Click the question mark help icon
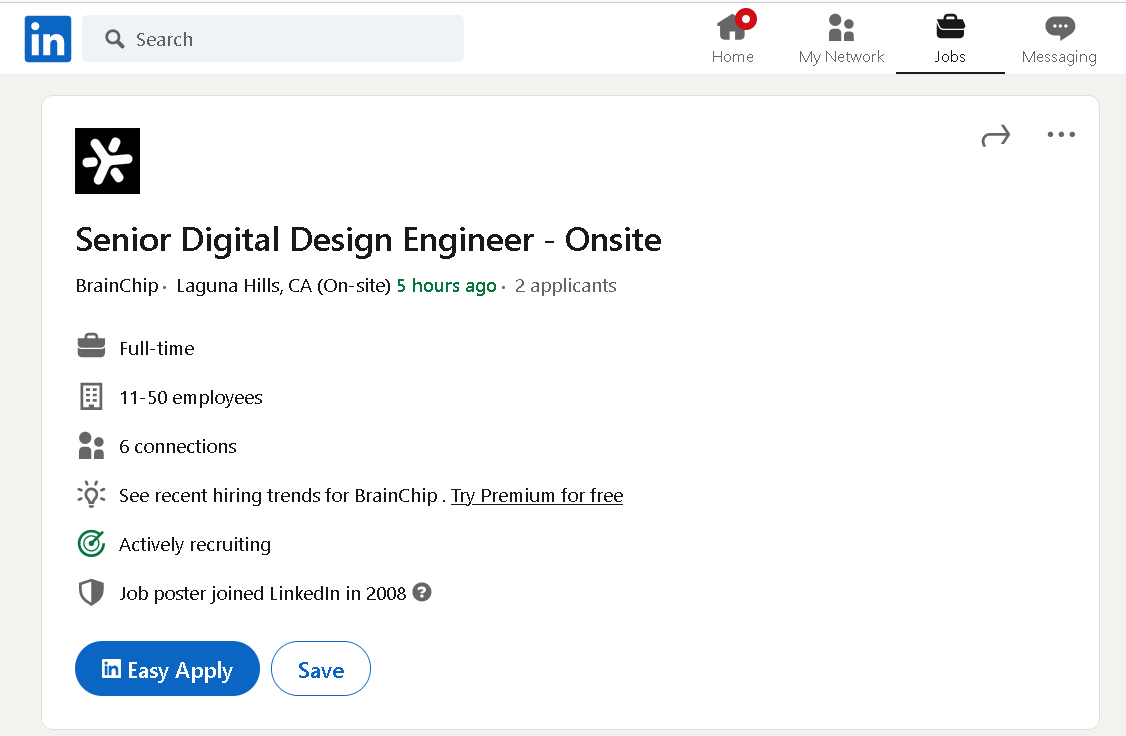Image resolution: width=1126 pixels, height=736 pixels. [x=422, y=592]
